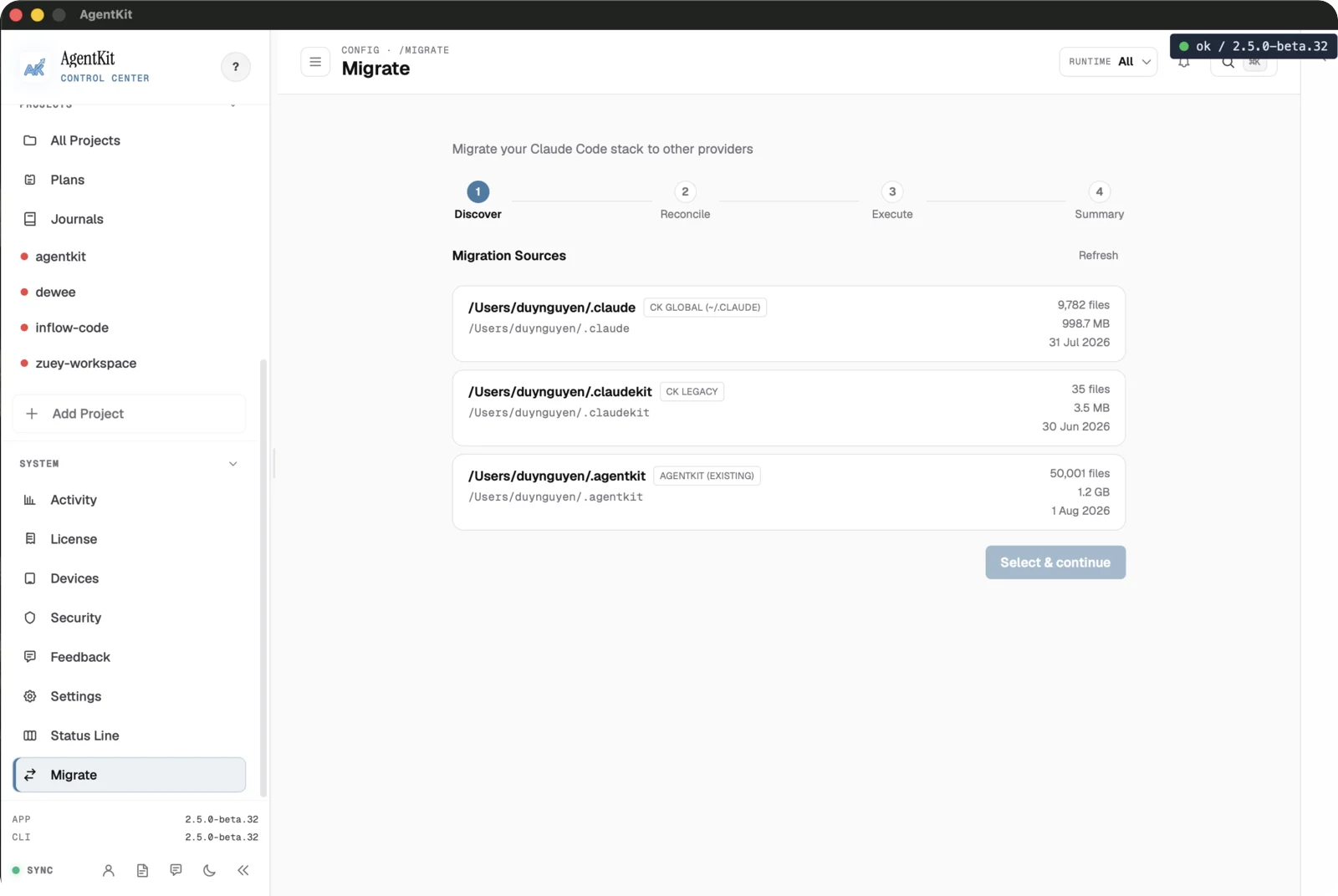Image resolution: width=1338 pixels, height=896 pixels.
Task: Click the ok / 2.5.0-beta.32 status badge
Action: (x=1254, y=47)
